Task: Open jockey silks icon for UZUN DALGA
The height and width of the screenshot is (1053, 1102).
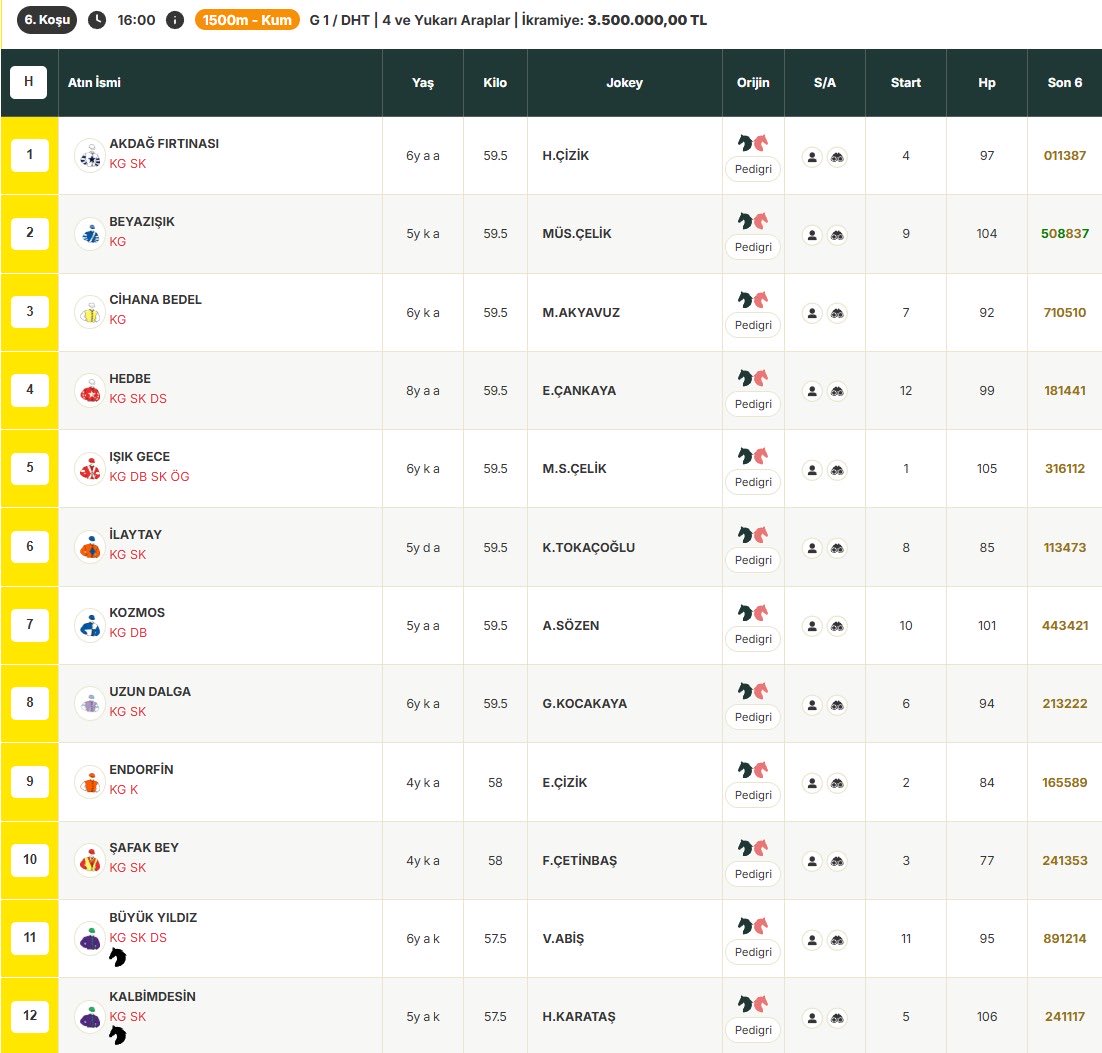Action: pyautogui.click(x=90, y=704)
